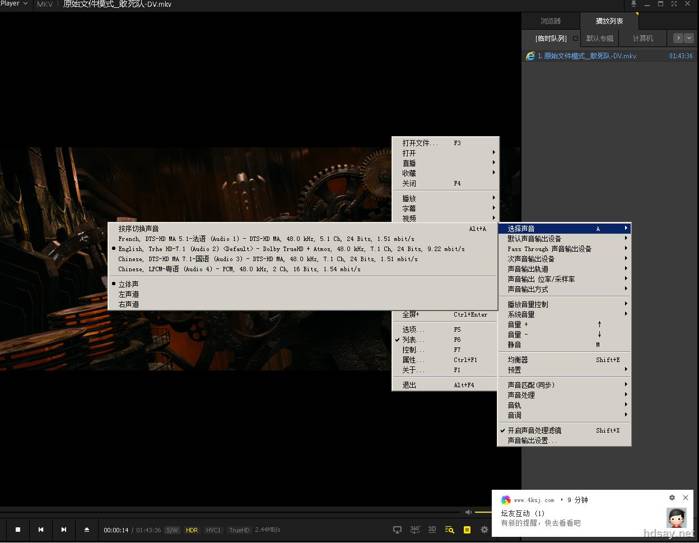
Task: Expand 声音输出轨道 submenu
Action: pyautogui.click(x=564, y=269)
